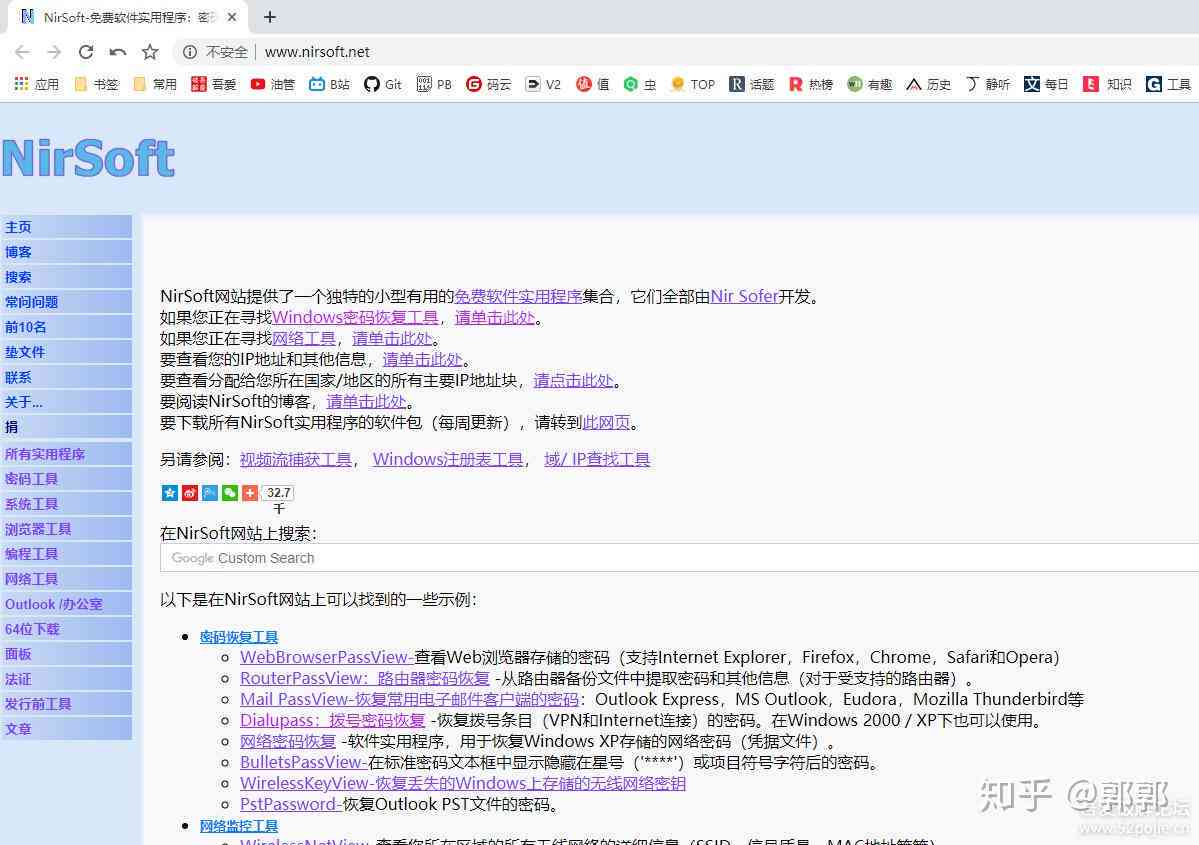Close the NirSoft browser tab

coord(232,17)
